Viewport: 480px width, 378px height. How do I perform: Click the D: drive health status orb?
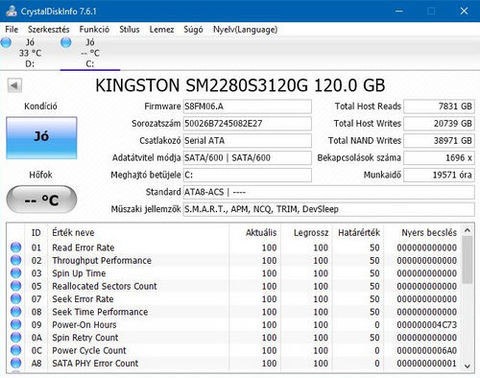6,42
